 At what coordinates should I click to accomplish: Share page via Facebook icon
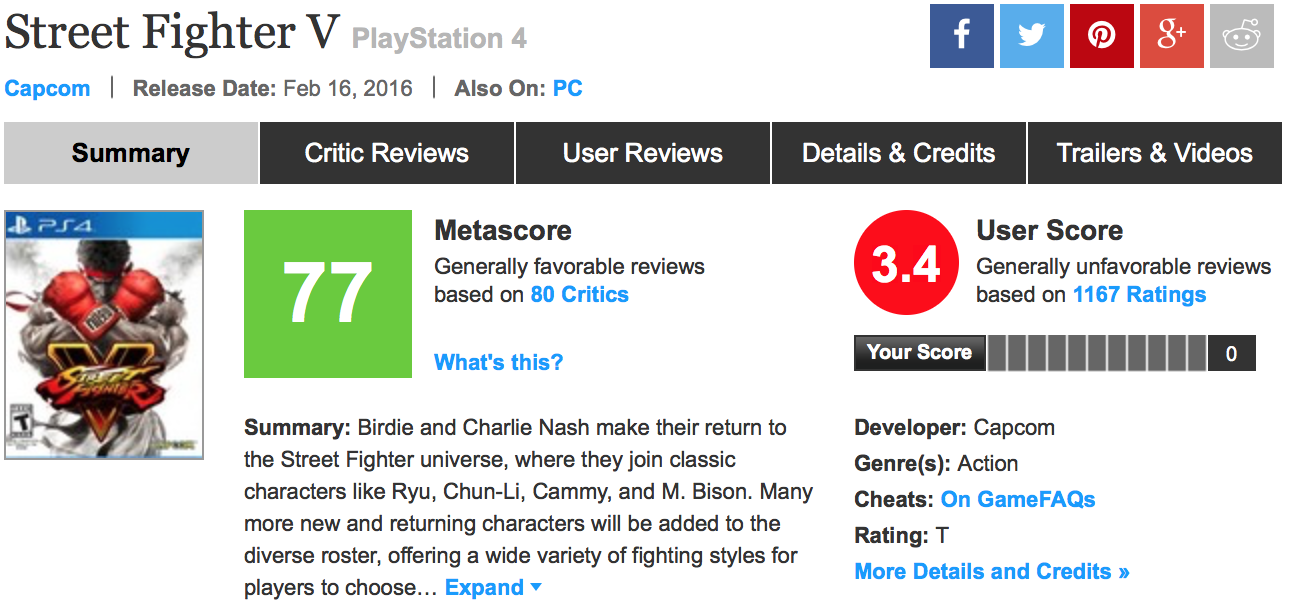click(962, 36)
